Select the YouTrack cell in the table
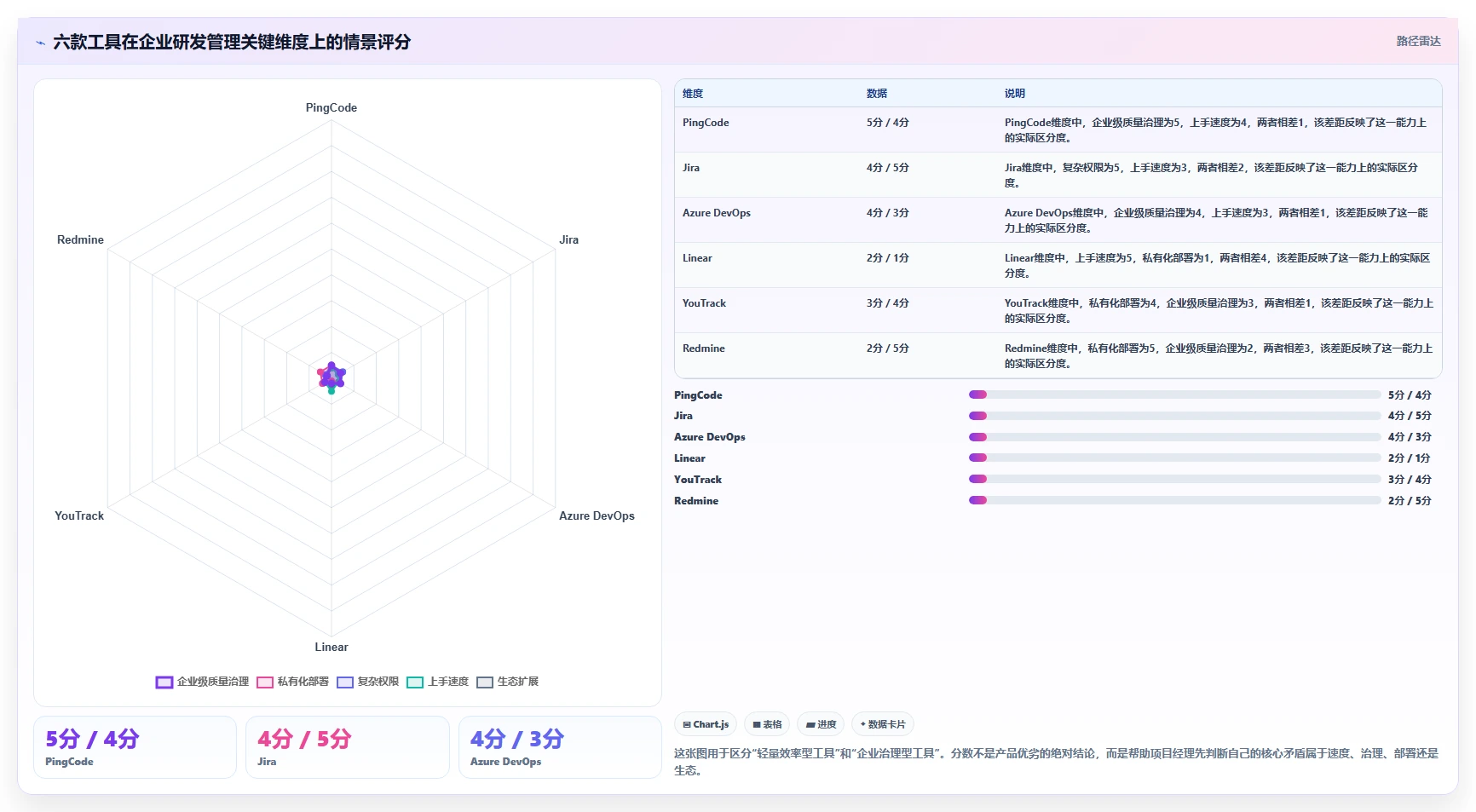This screenshot has height=812, width=1476. coord(704,303)
